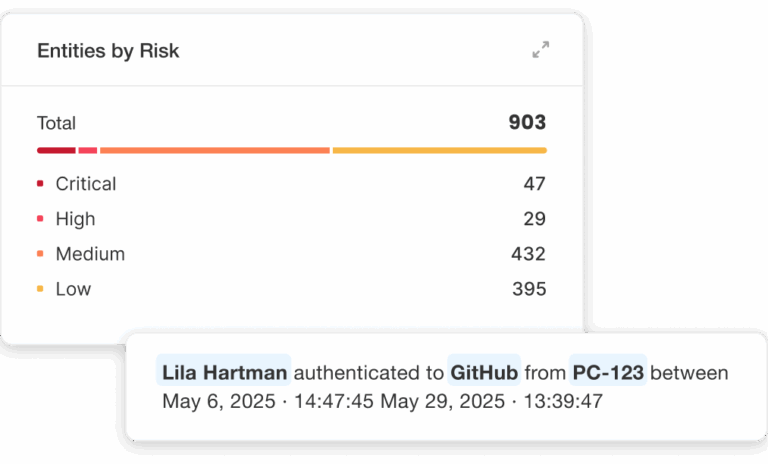
Task: Click the Low risk label
Action: click(73, 289)
